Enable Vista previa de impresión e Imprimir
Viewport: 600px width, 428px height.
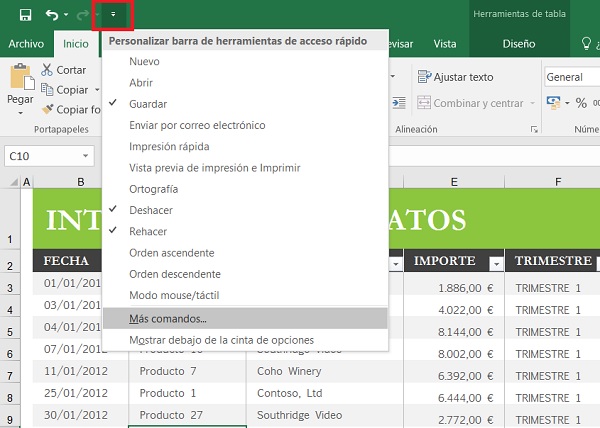click(x=245, y=168)
